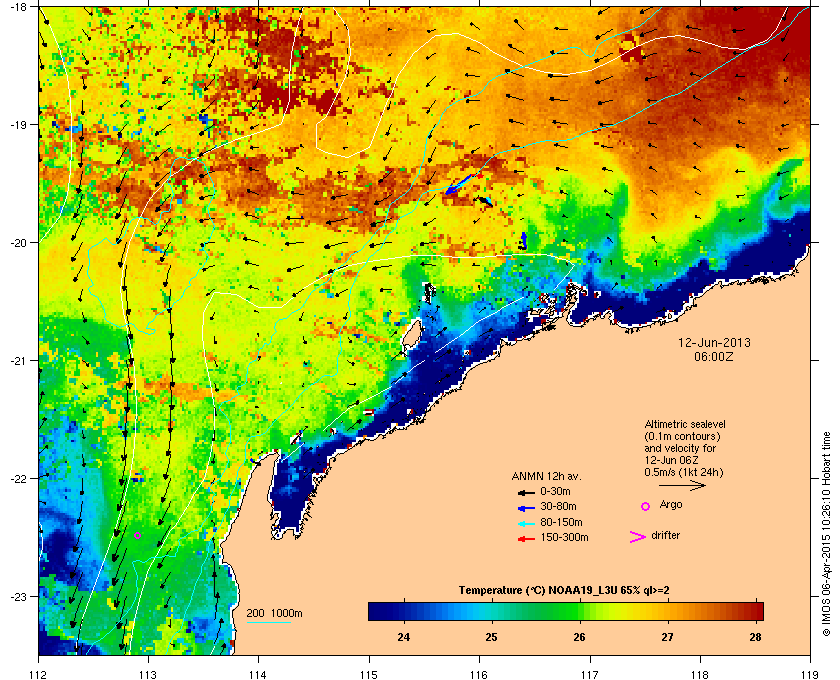This screenshot has height=680, width=840.
Task: Click the longitude axis label '112'
Action: [x=39, y=675]
